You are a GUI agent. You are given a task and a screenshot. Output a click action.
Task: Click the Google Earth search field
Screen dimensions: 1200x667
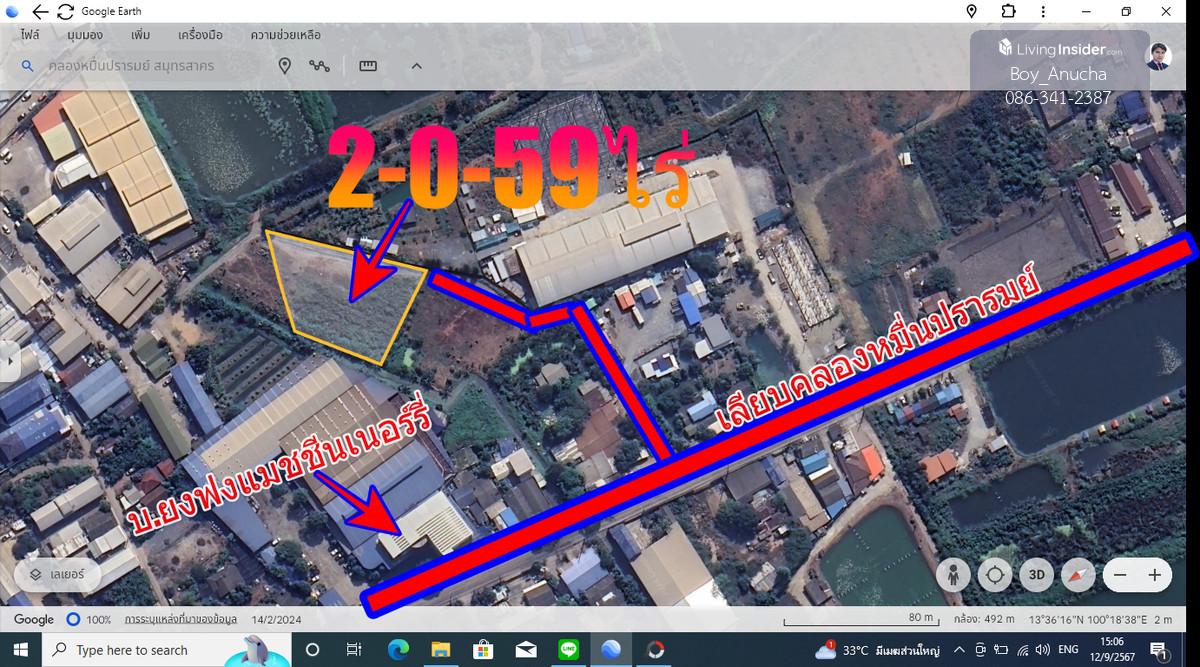(150, 66)
